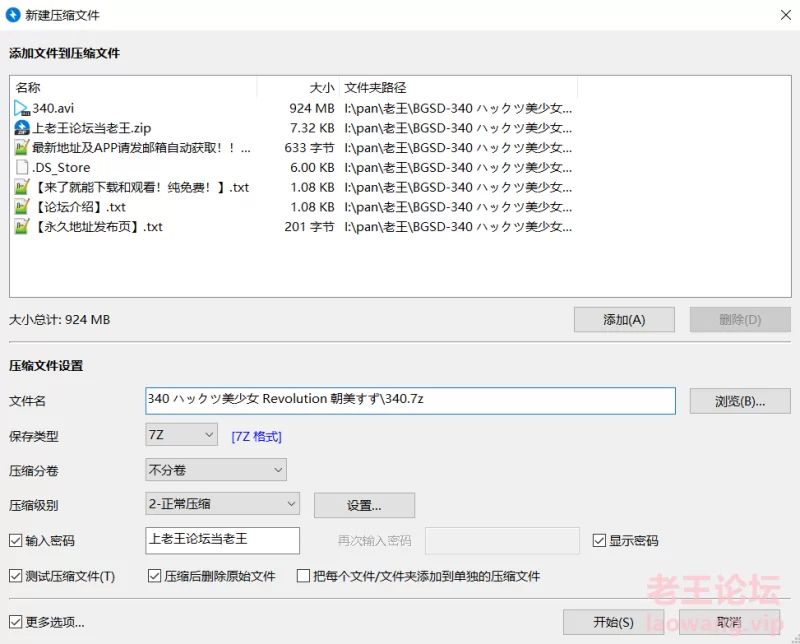Screen dimensions: 800x644
Task: Expand the 压缩分卷 dropdown showing 不分卷
Action: tap(216, 469)
